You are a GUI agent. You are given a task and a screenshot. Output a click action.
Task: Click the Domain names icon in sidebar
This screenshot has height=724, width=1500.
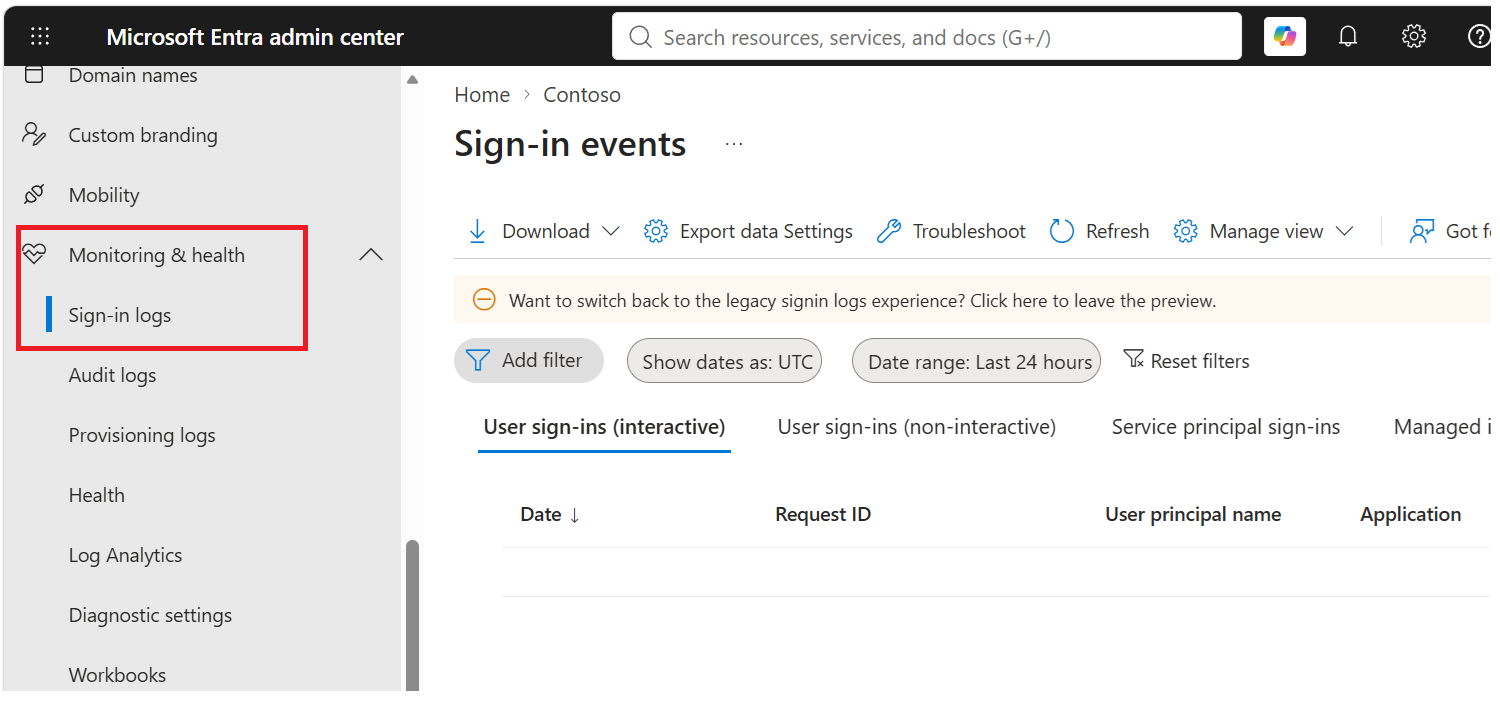point(34,75)
